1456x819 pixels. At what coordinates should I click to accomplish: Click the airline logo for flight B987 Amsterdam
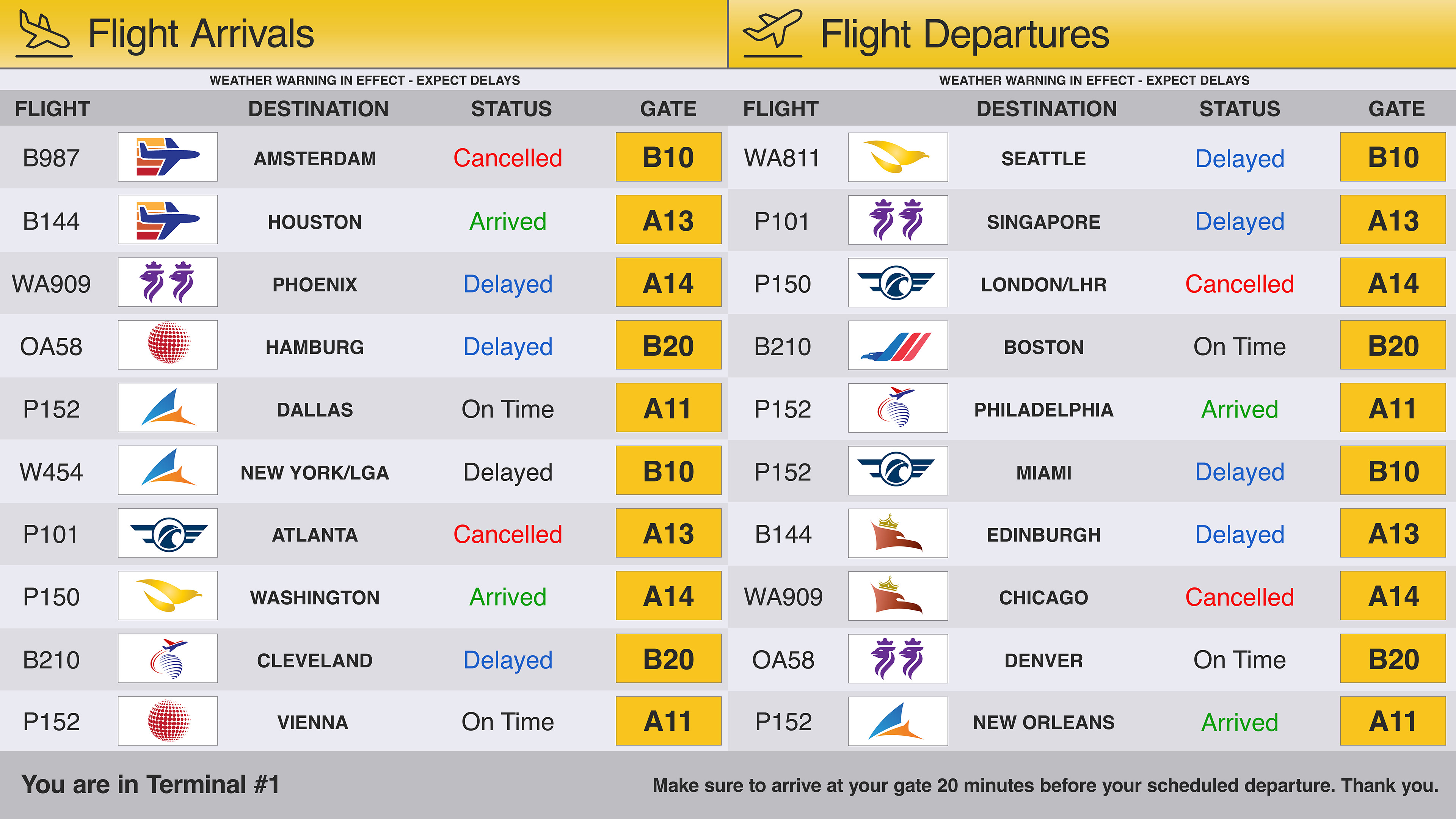pos(167,157)
